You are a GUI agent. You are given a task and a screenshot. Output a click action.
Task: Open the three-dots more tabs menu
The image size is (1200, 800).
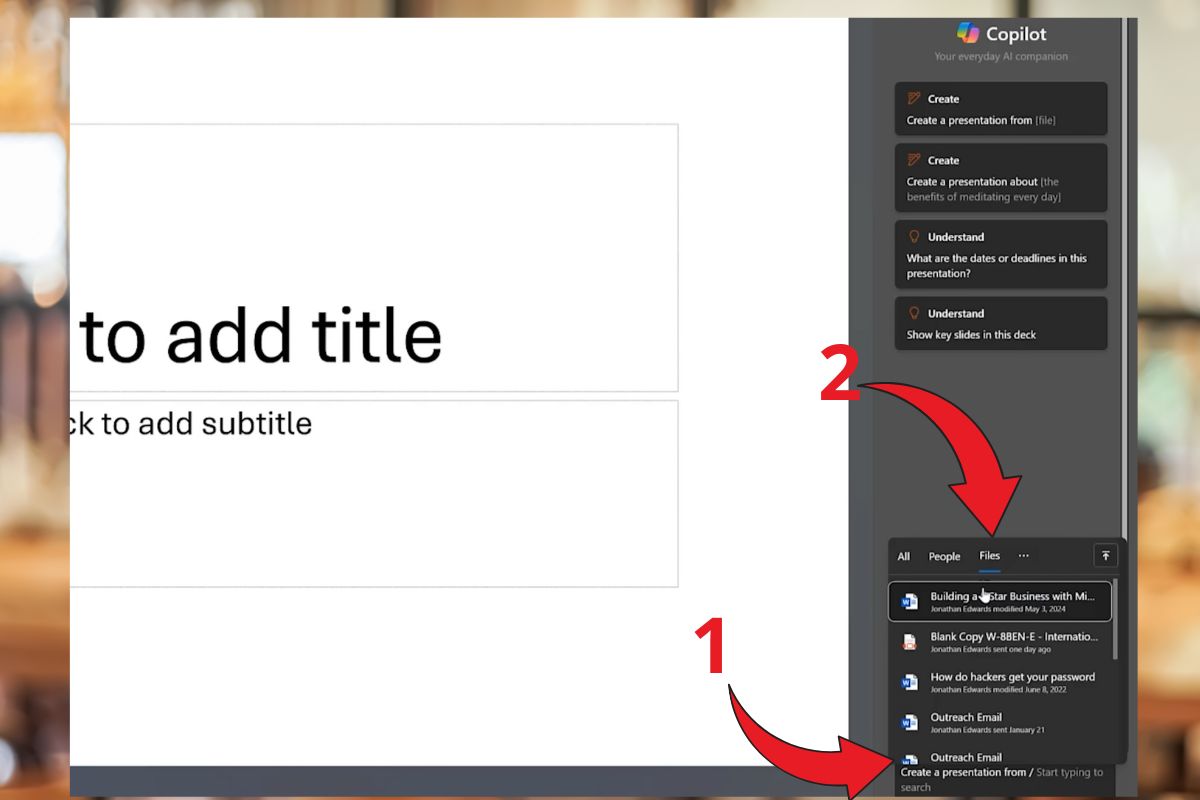[x=1023, y=556]
